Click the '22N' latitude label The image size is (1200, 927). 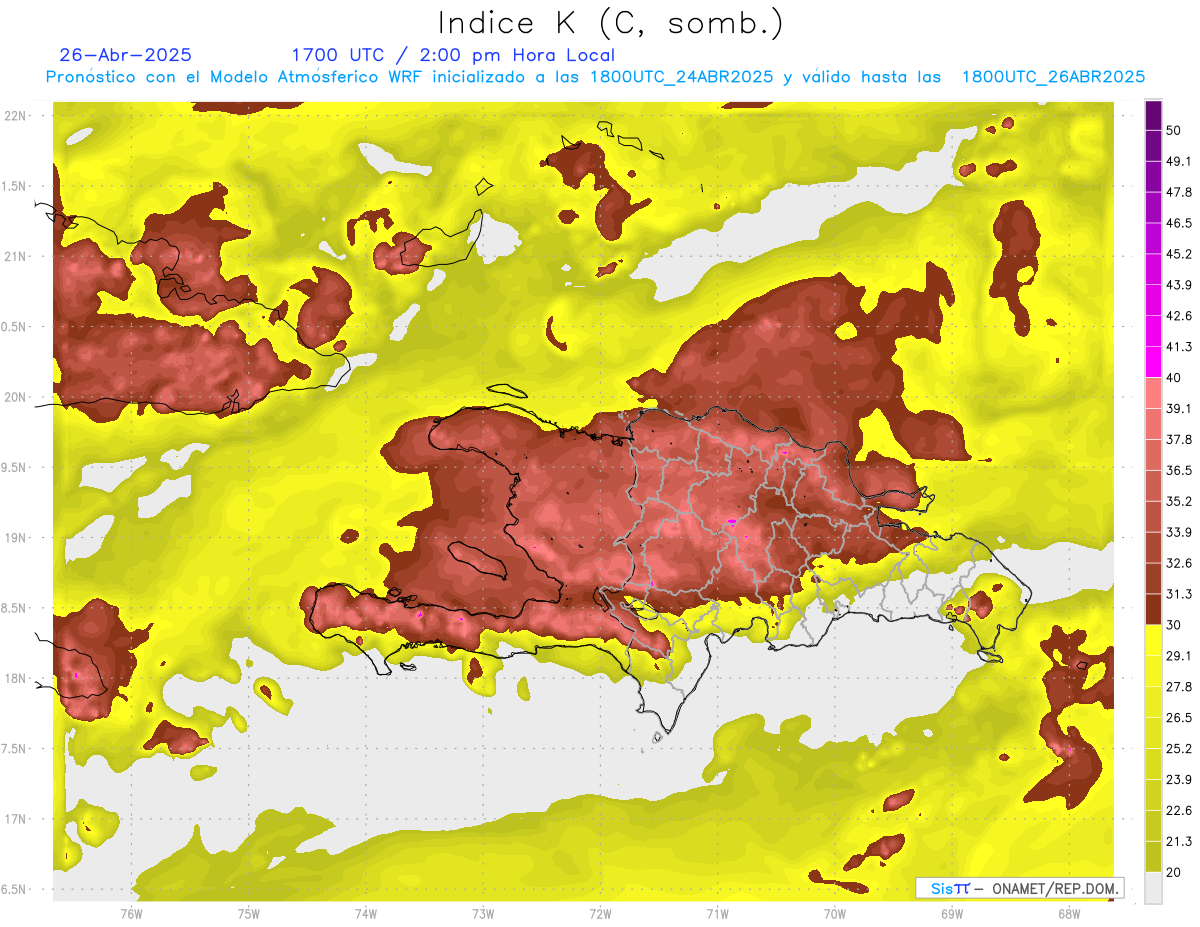click(x=16, y=115)
